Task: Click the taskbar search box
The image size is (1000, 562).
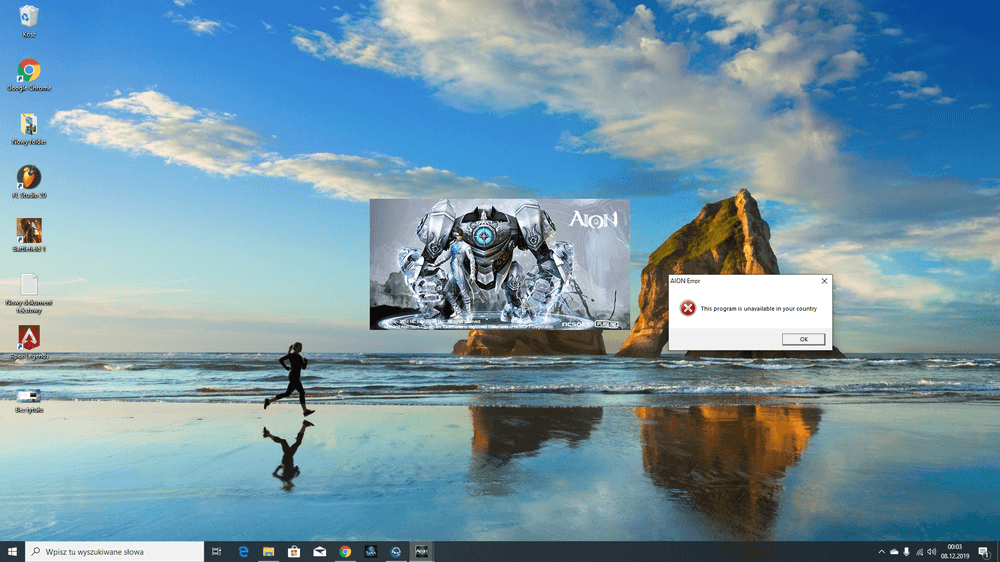Action: [x=115, y=551]
